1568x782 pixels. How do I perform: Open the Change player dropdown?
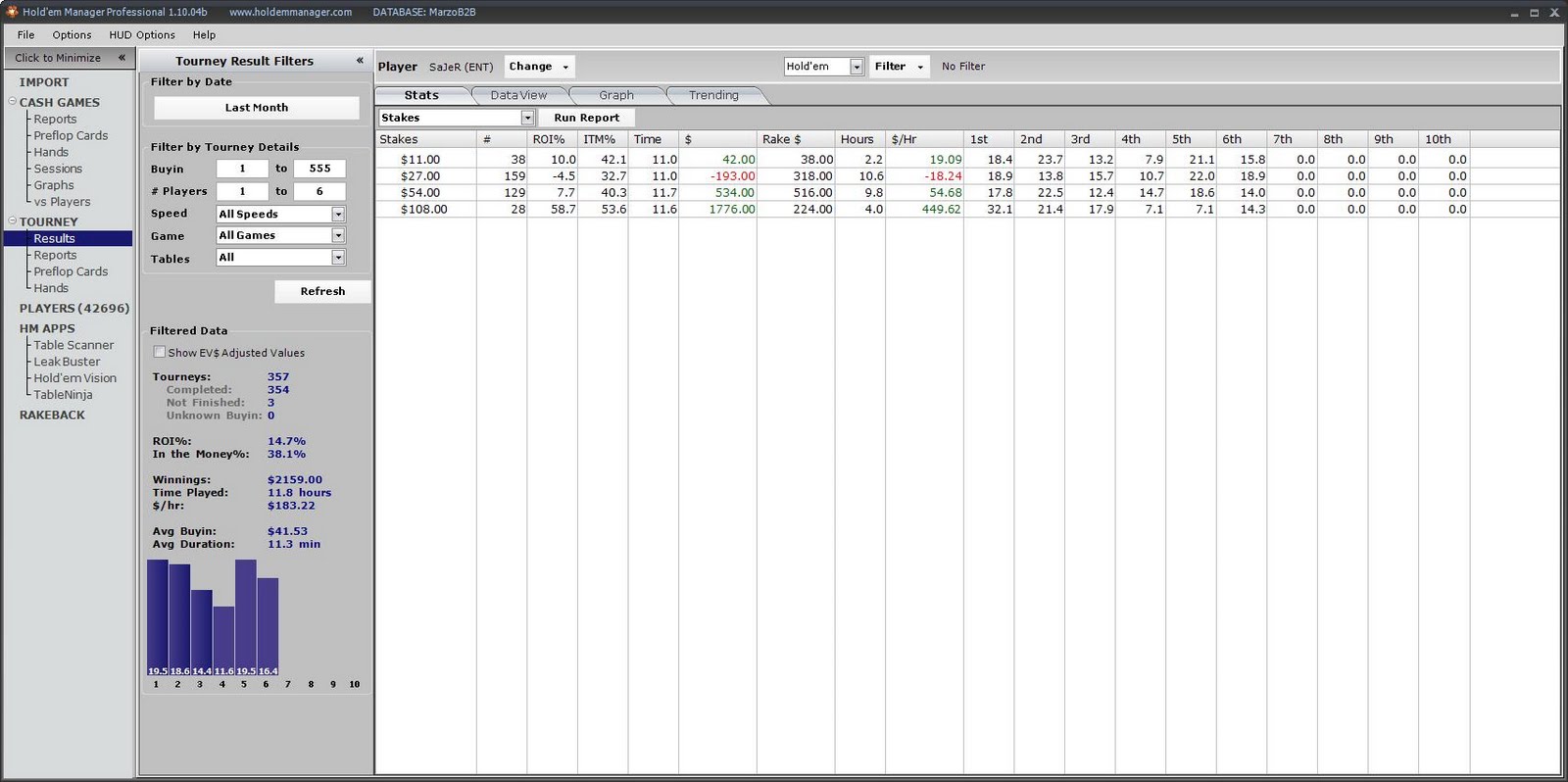(539, 67)
